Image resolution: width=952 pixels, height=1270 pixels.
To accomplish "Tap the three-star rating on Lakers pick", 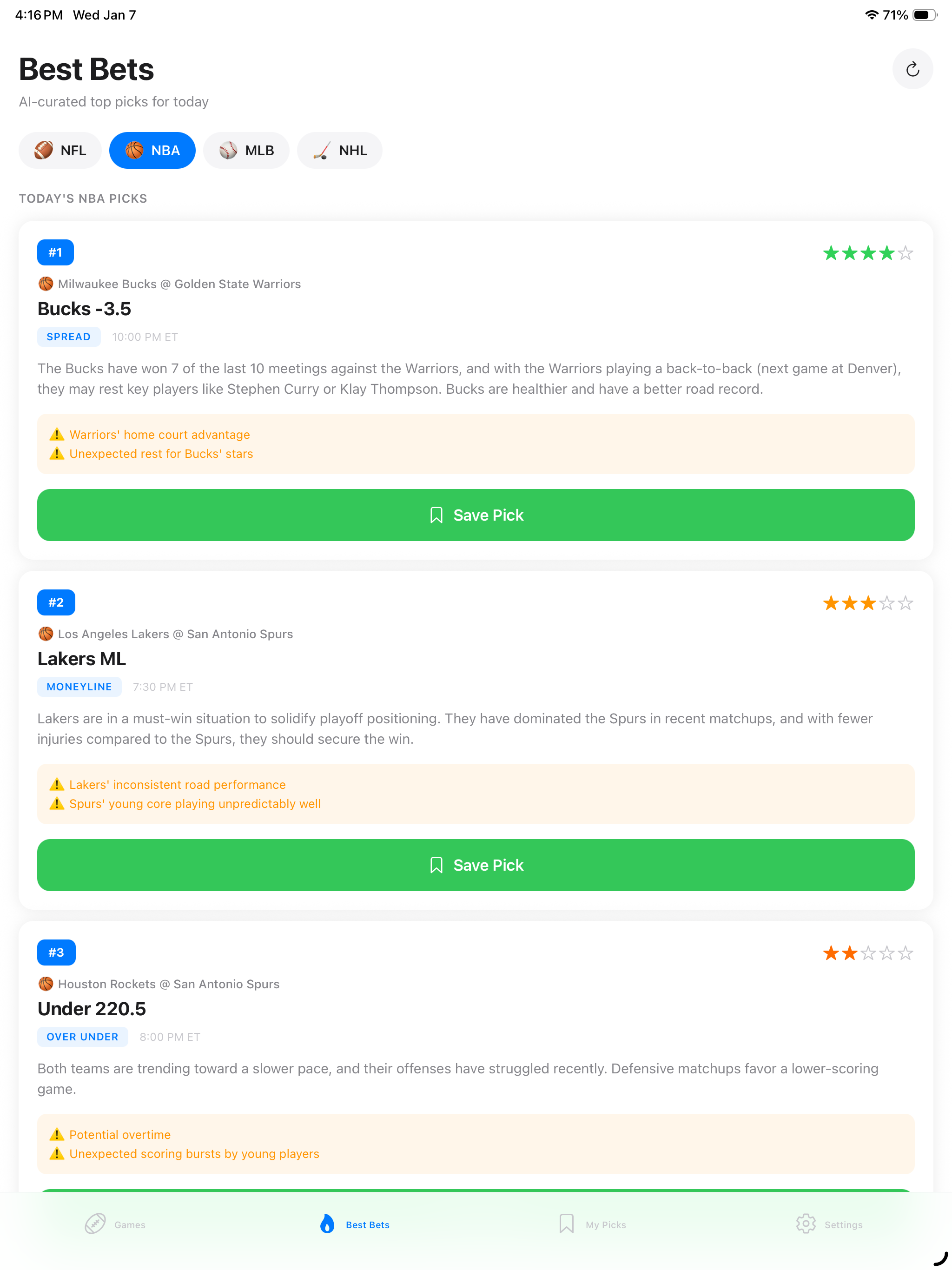I will pyautogui.click(x=867, y=603).
